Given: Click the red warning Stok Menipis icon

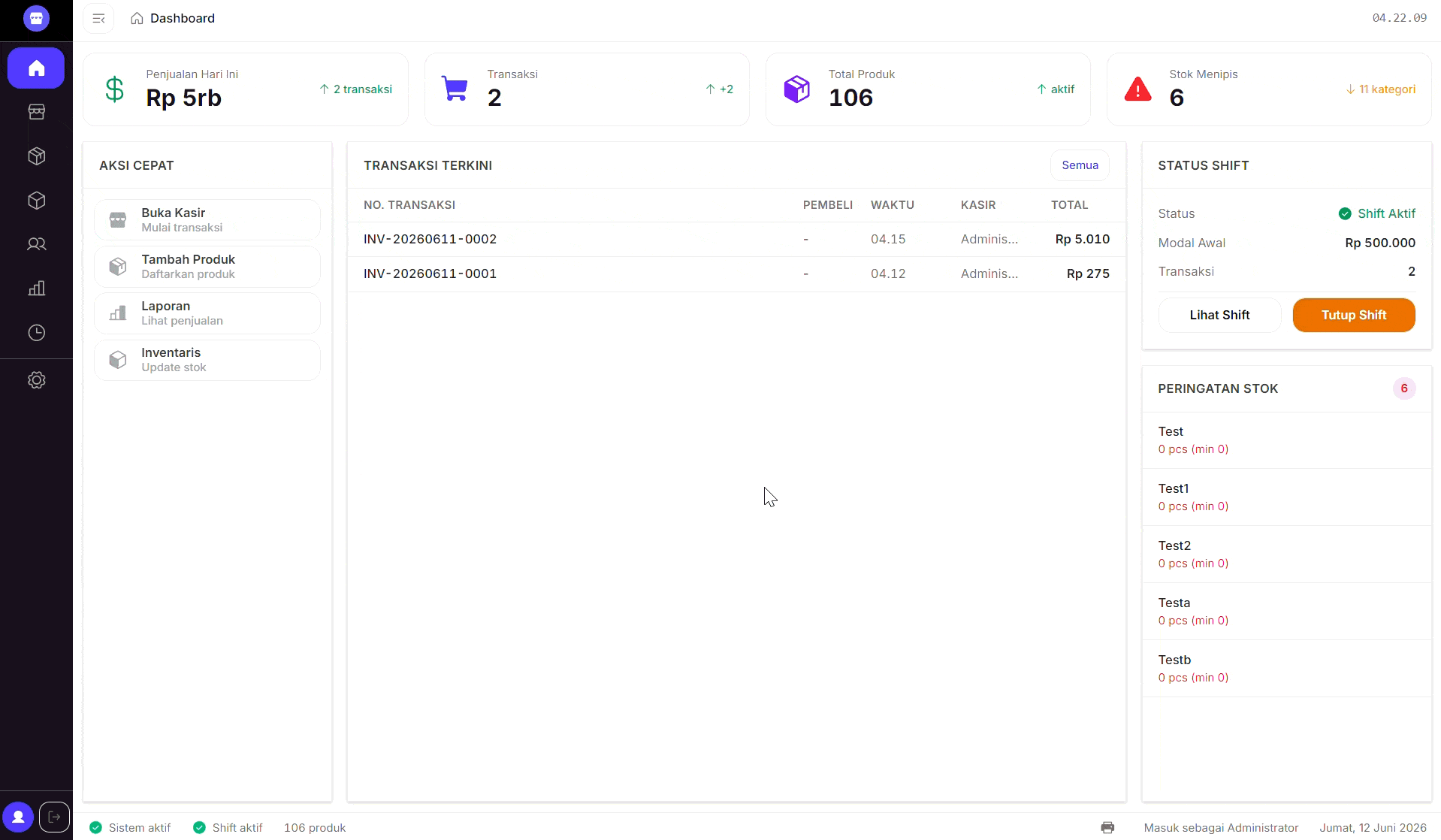Looking at the screenshot, I should (1137, 89).
